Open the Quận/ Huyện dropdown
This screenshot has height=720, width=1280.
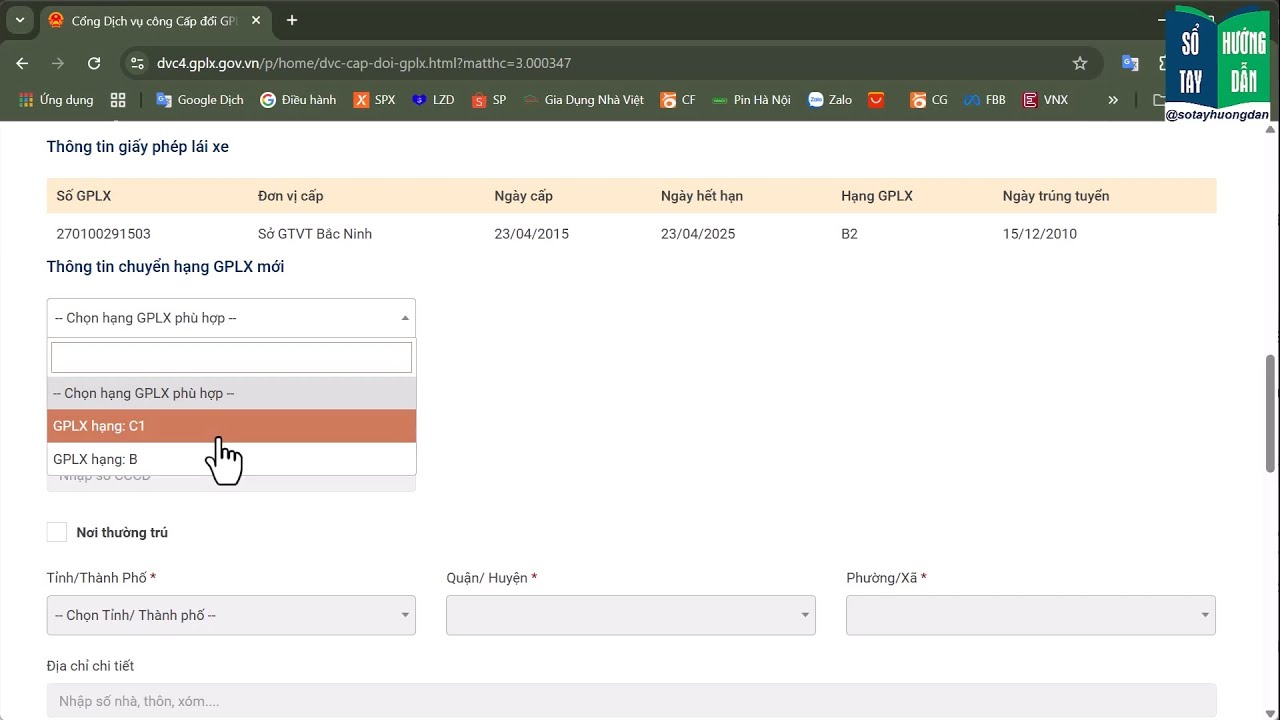pyautogui.click(x=631, y=615)
